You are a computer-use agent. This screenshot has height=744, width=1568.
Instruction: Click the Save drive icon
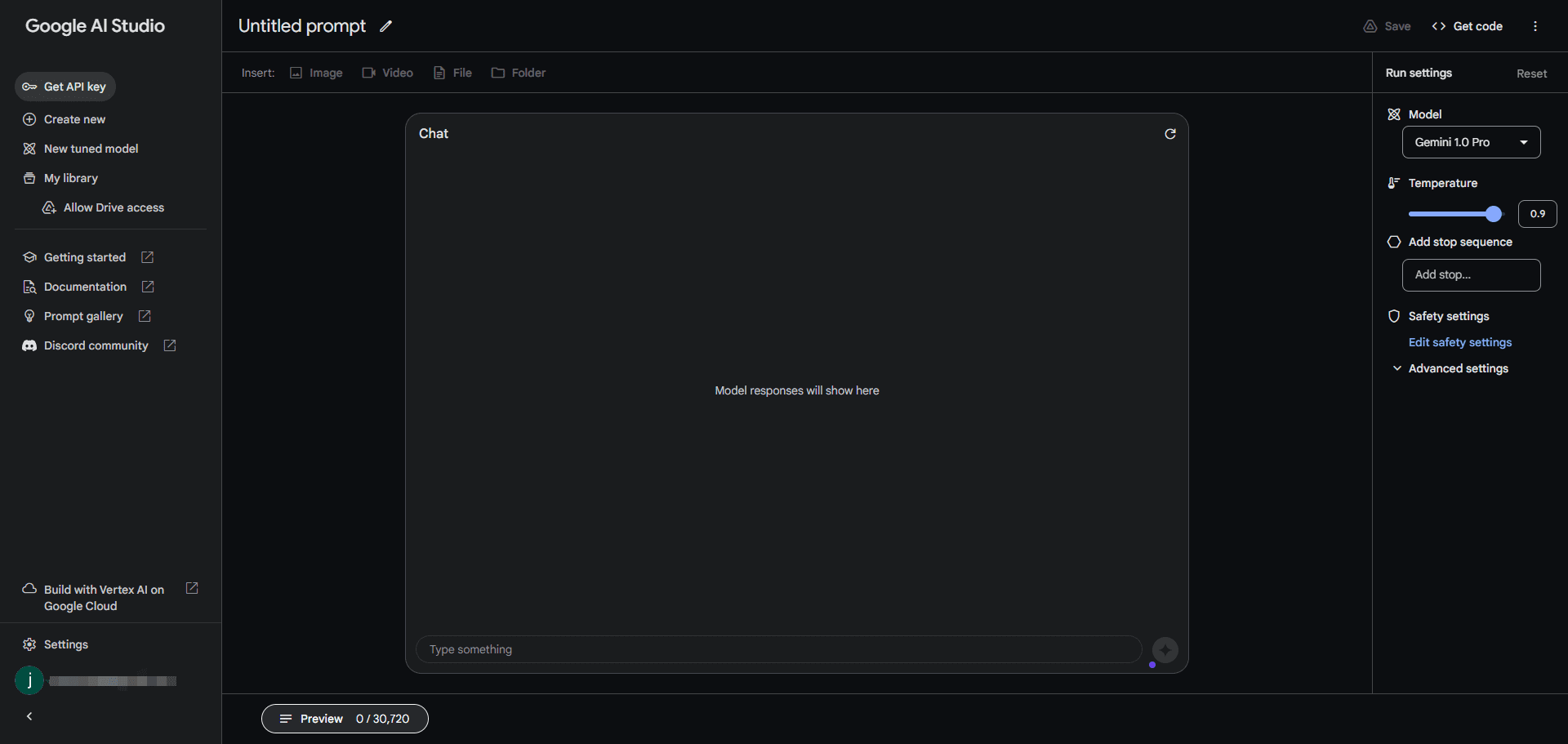pyautogui.click(x=1370, y=26)
